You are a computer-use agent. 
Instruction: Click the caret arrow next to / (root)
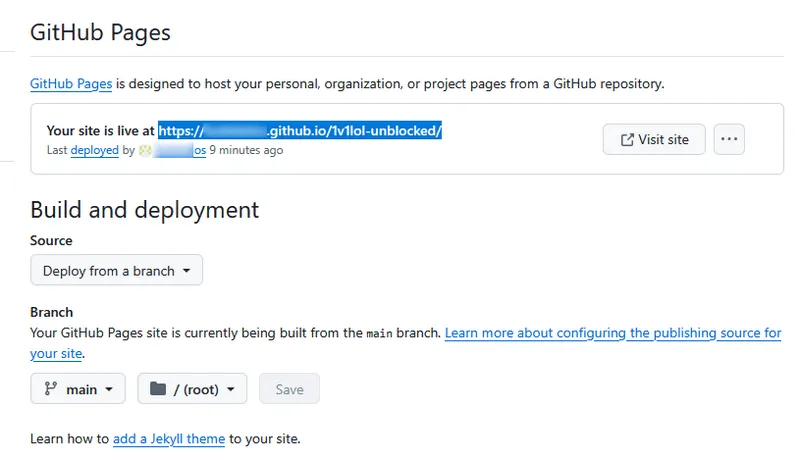pos(231,389)
